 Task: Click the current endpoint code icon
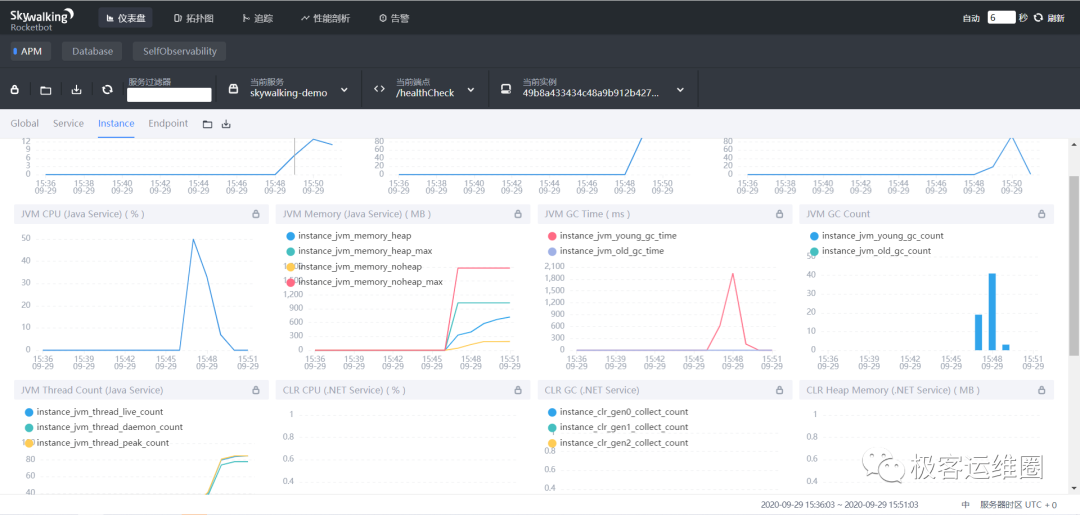[379, 89]
